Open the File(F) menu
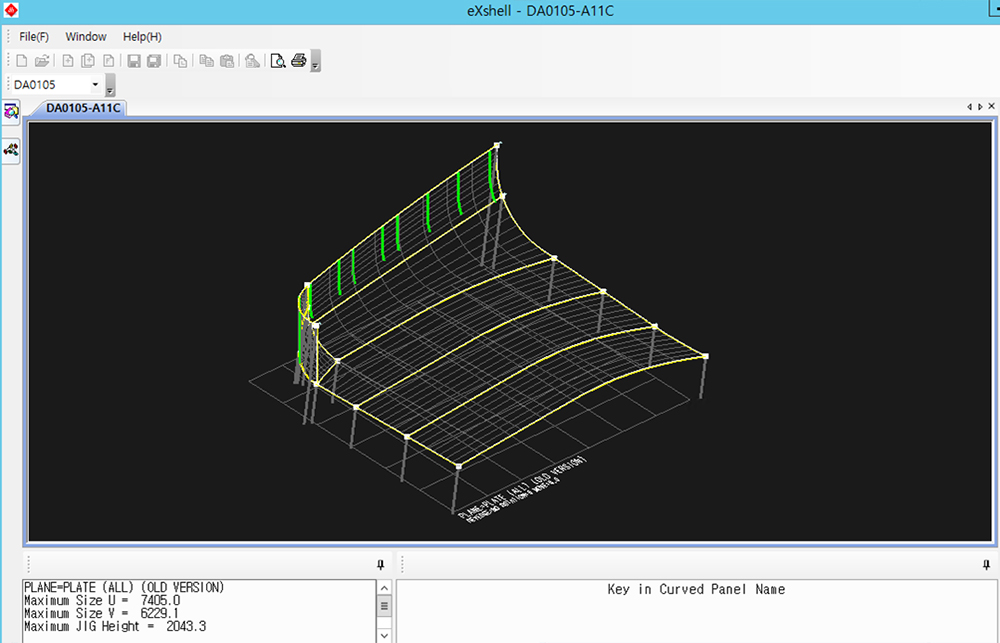 [34, 37]
